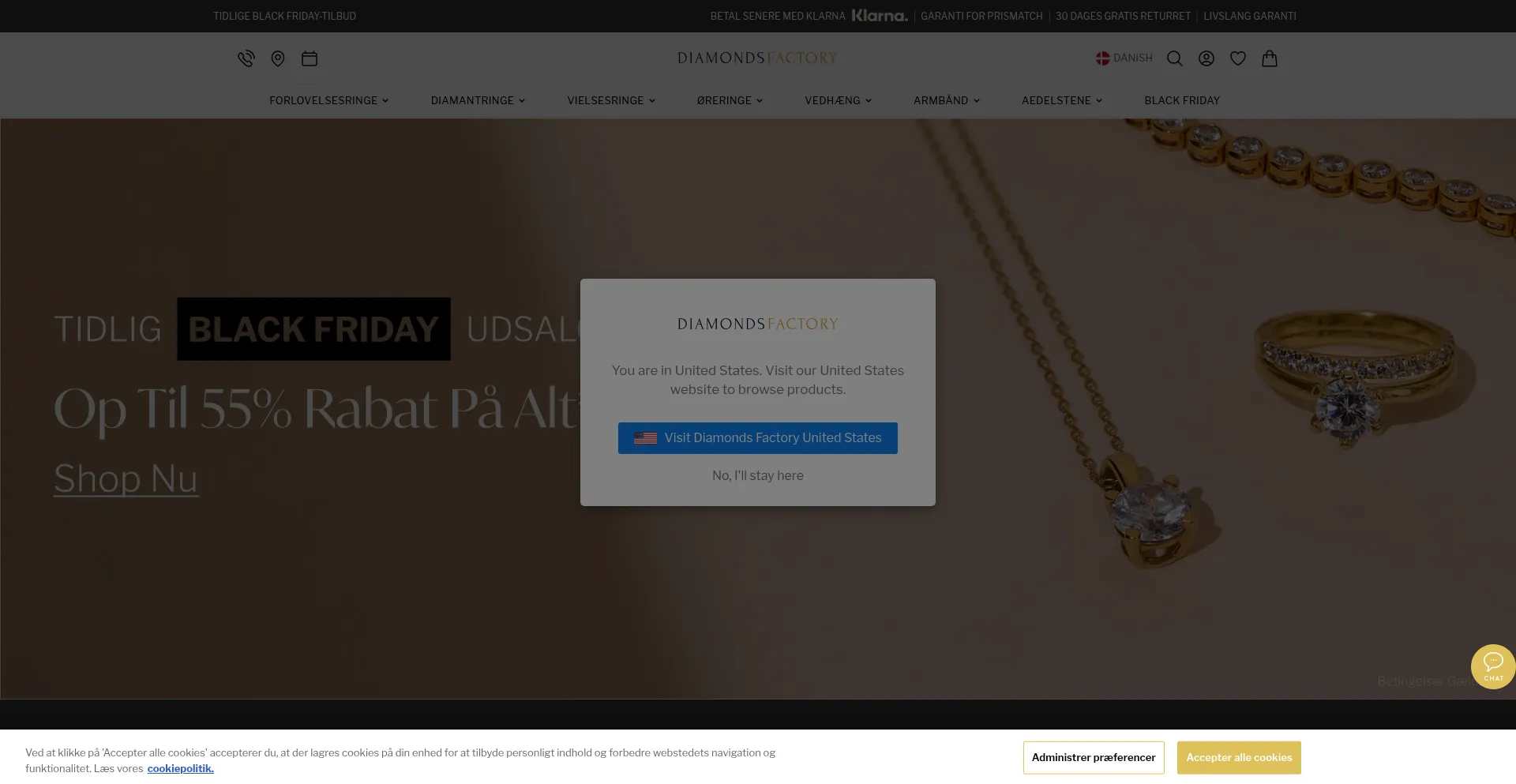1516x784 pixels.
Task: Click the Op Til 55% Rabat headline
Action: click(317, 409)
